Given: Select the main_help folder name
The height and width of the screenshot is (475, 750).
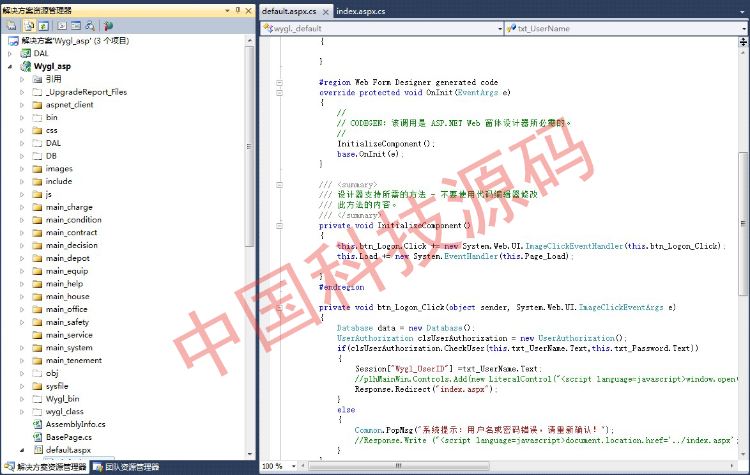Looking at the screenshot, I should pyautogui.click(x=64, y=284).
